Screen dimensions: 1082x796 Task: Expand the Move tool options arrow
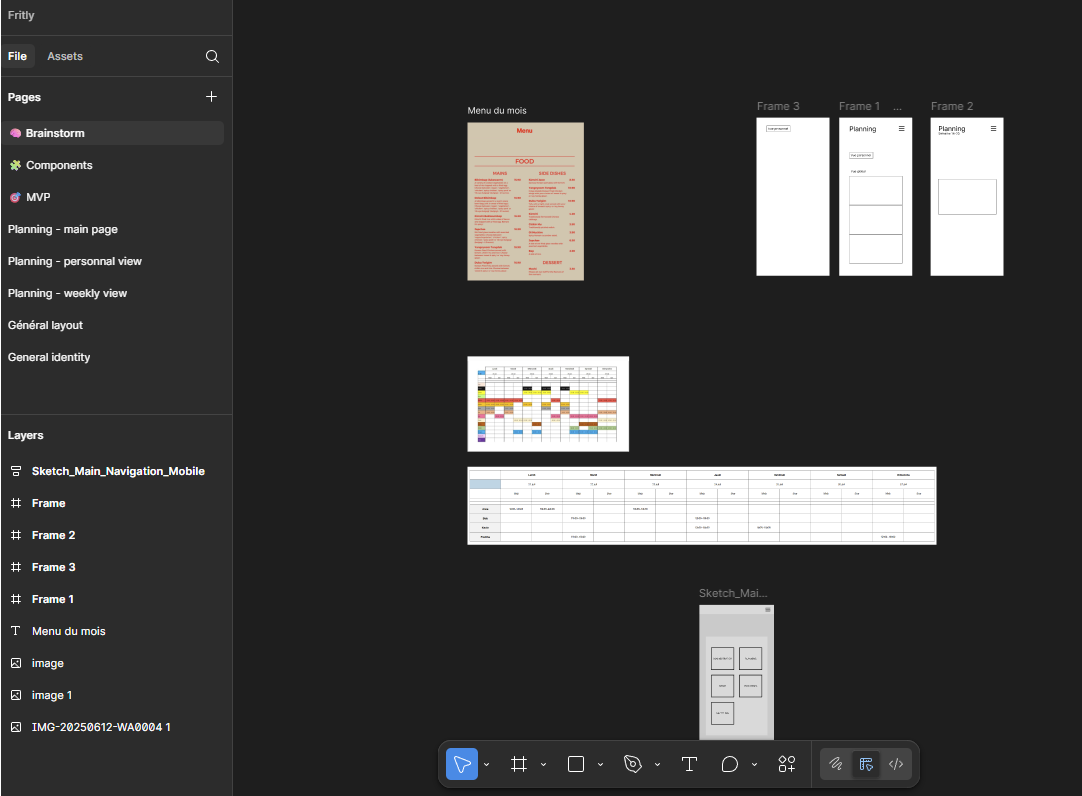point(487,765)
